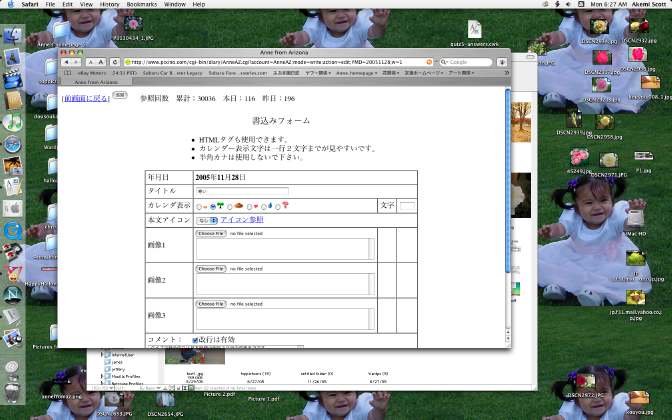Open the Trash in the Dock

coord(12,392)
